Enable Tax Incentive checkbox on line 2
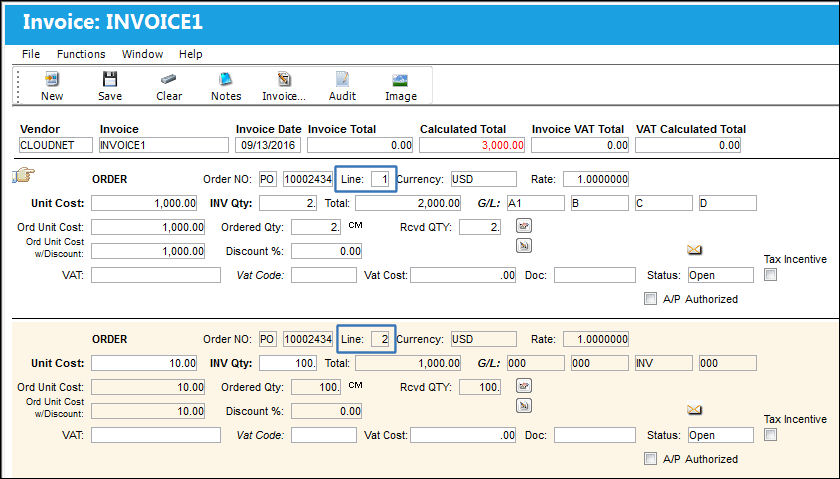 coord(770,435)
